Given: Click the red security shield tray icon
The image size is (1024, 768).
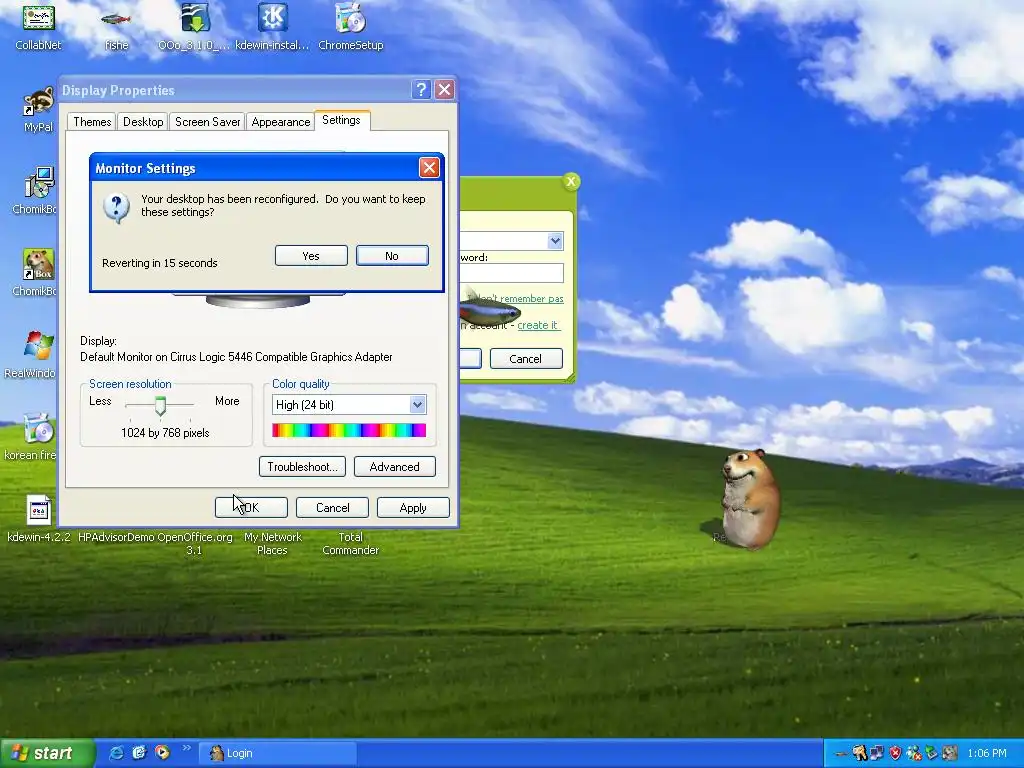Looking at the screenshot, I should coord(895,754).
